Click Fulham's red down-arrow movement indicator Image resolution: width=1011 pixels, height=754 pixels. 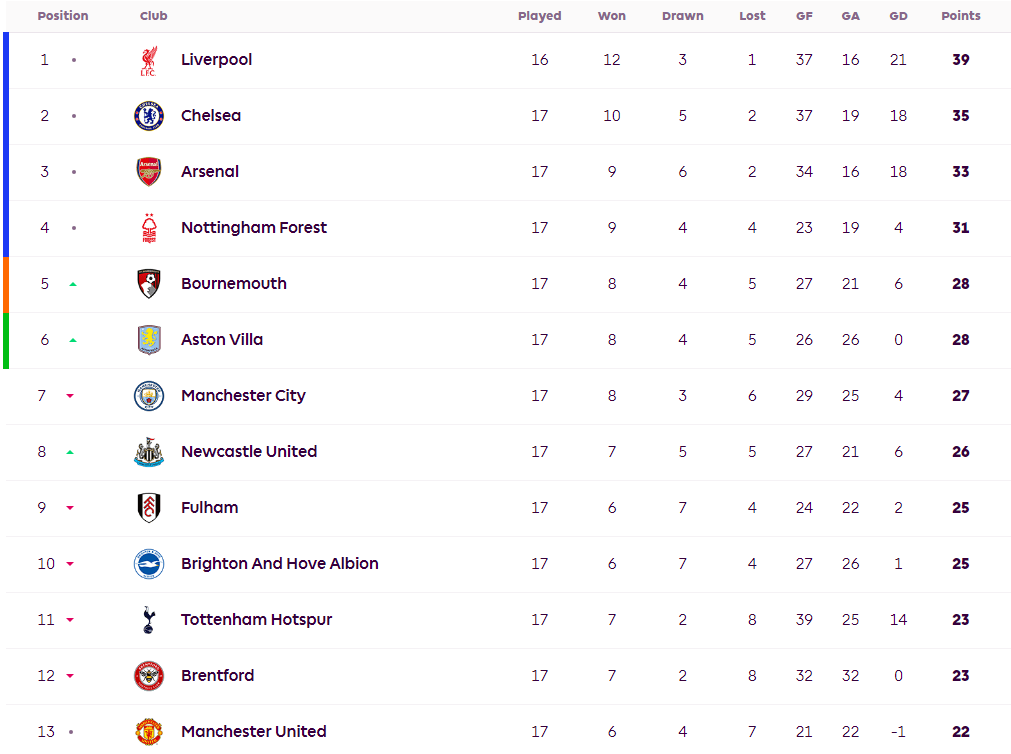(x=70, y=508)
